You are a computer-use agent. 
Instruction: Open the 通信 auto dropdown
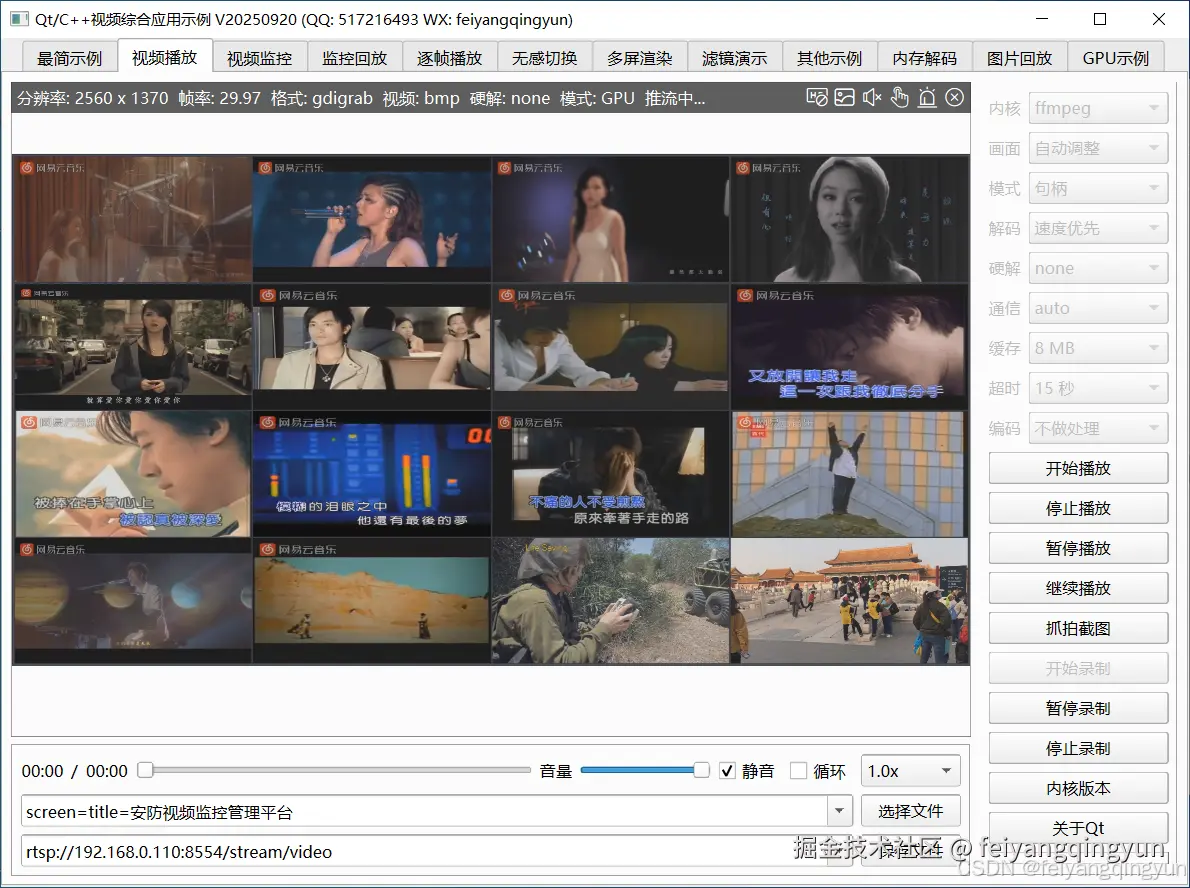tap(1098, 308)
